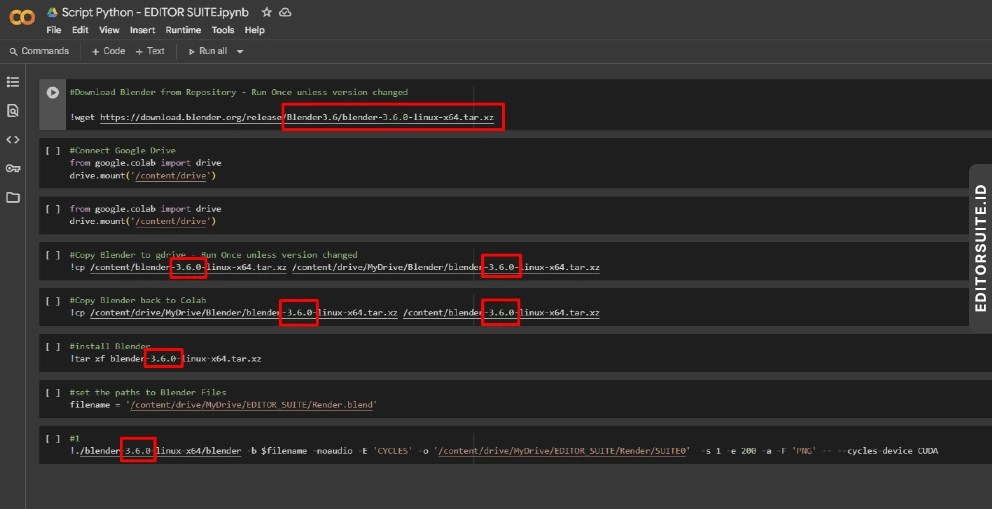Open the File menu
The width and height of the screenshot is (992, 509).
(x=54, y=30)
